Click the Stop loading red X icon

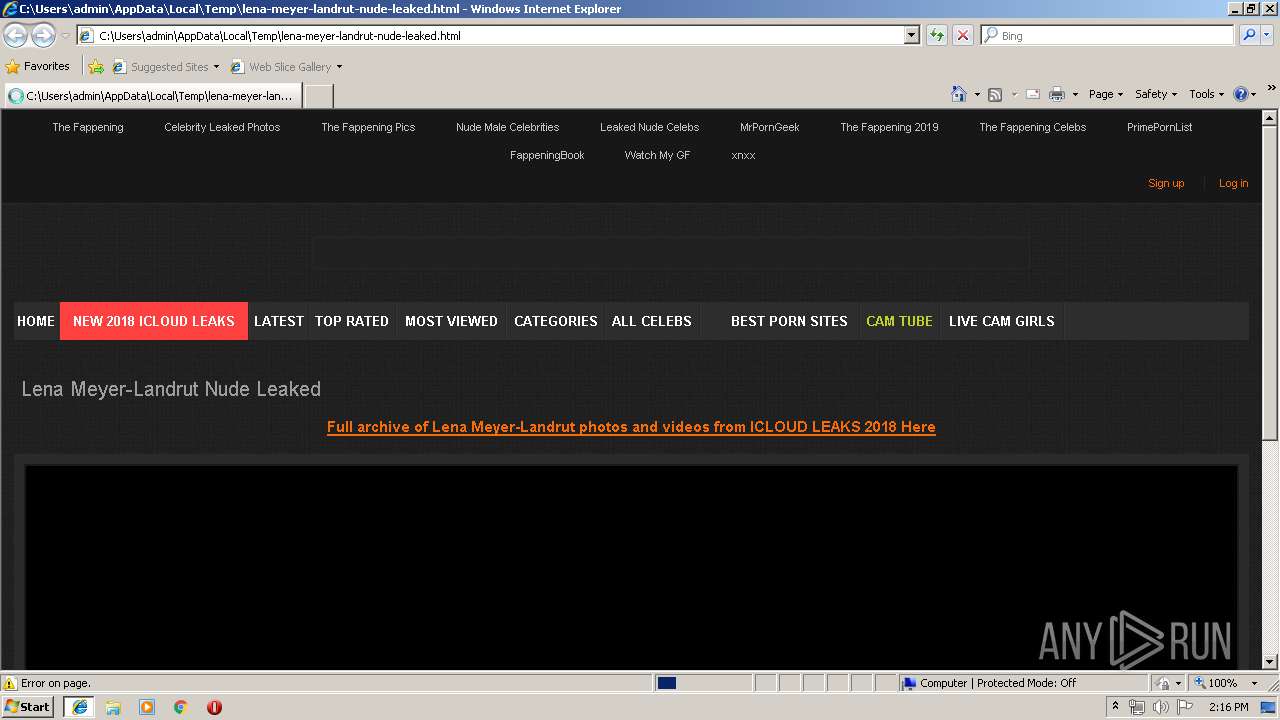tap(962, 35)
